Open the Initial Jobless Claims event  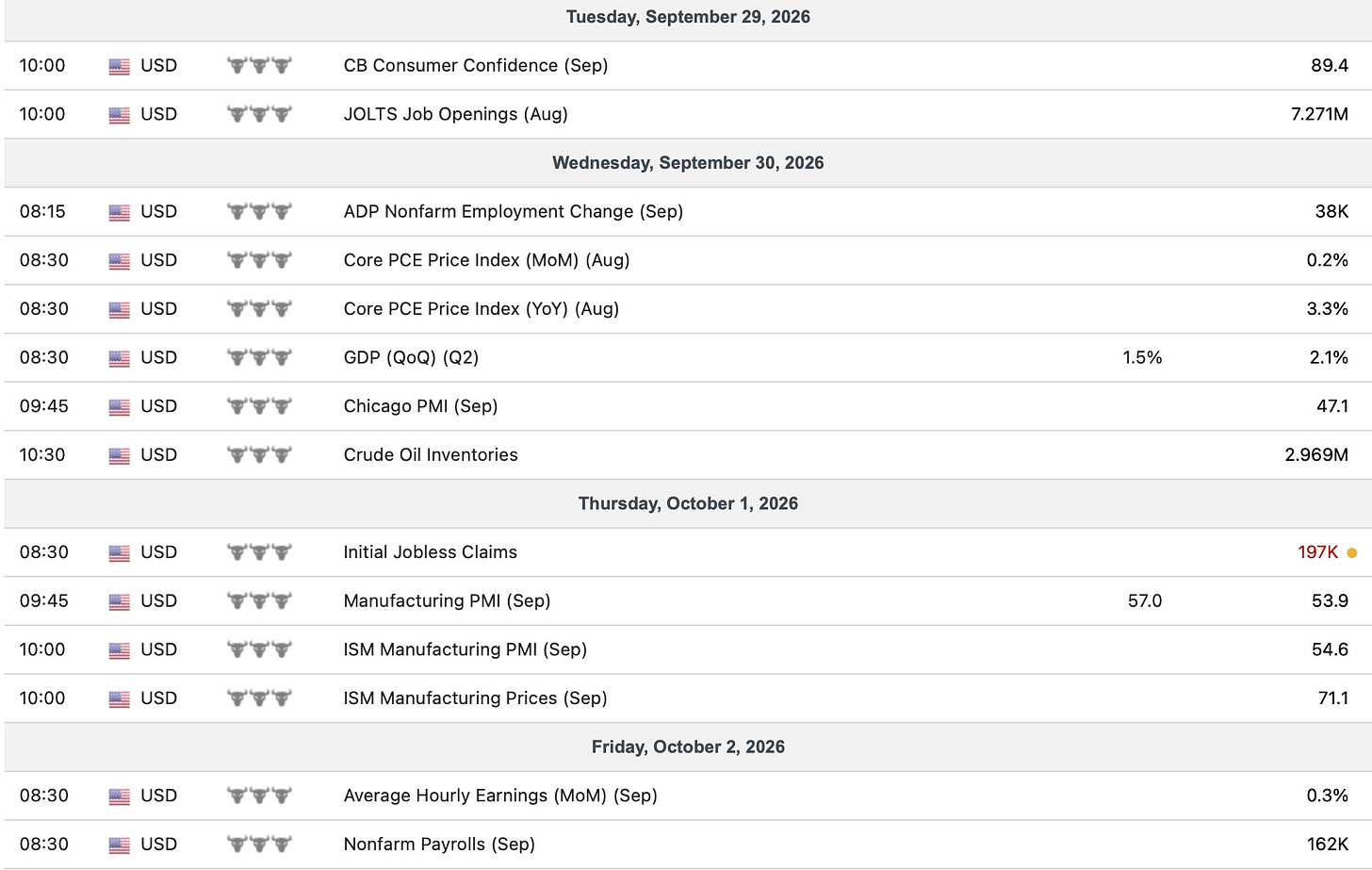[x=431, y=552]
